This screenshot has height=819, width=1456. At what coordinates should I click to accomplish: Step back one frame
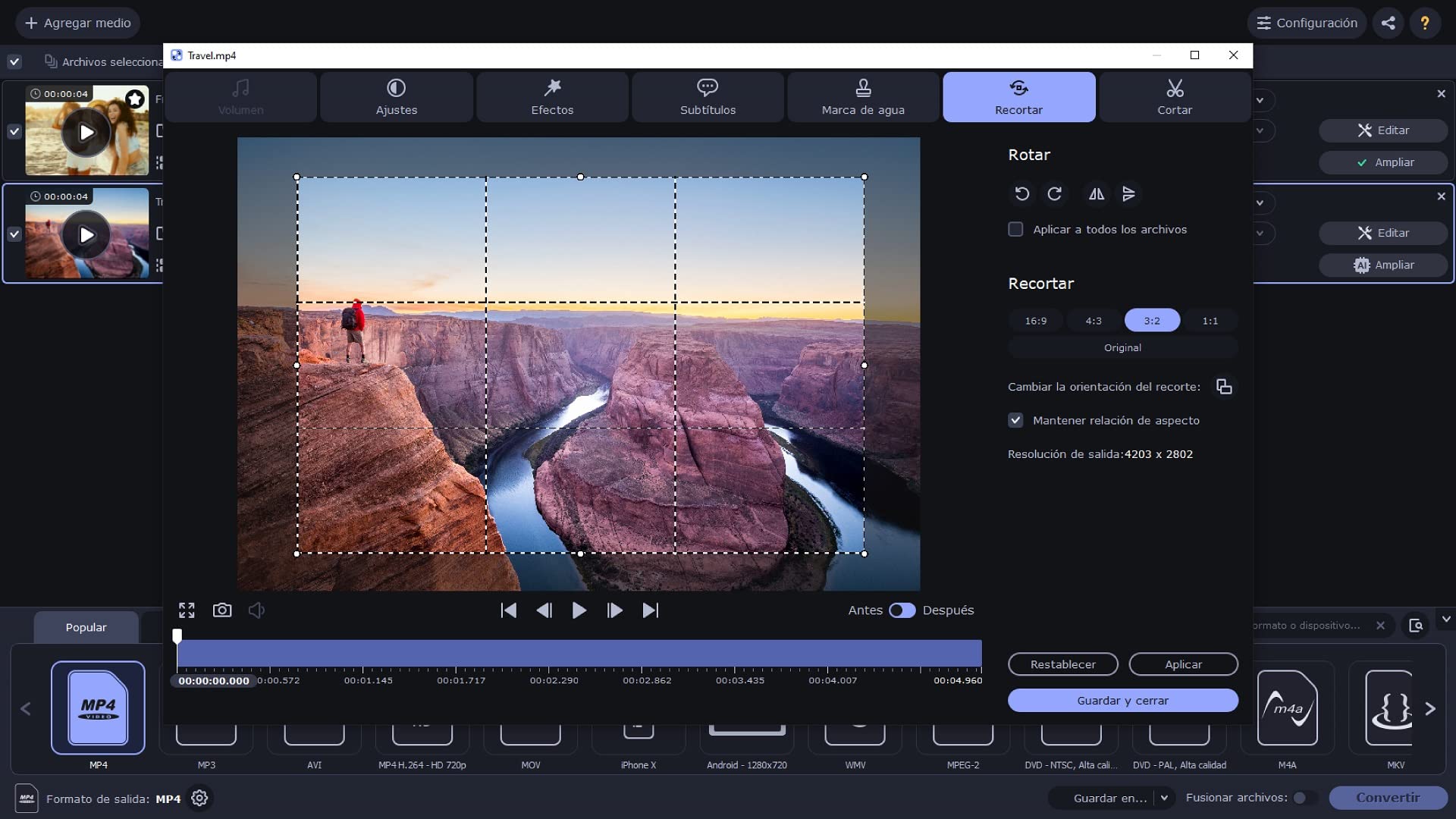544,610
